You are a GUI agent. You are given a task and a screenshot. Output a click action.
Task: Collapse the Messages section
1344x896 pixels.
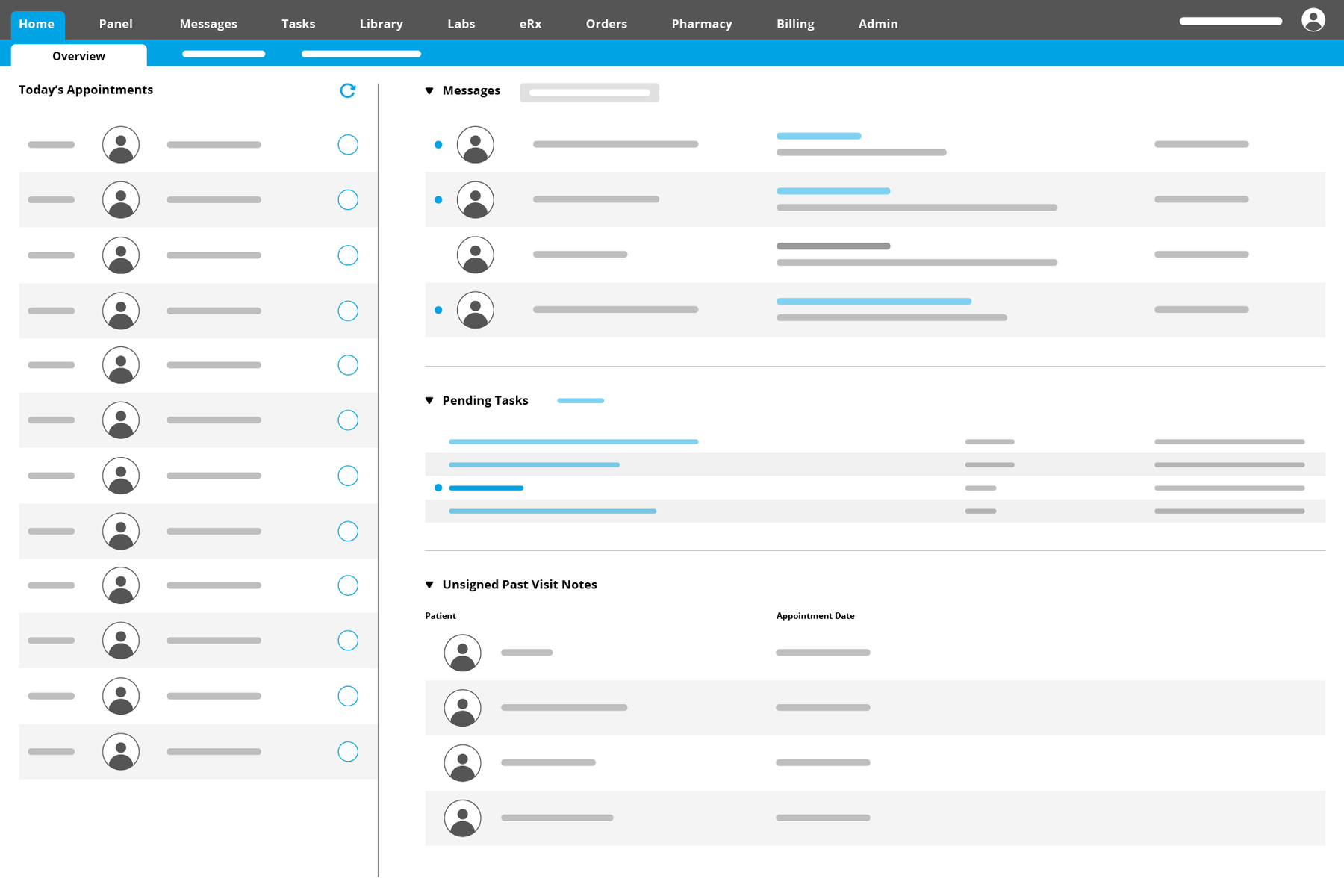(x=429, y=91)
